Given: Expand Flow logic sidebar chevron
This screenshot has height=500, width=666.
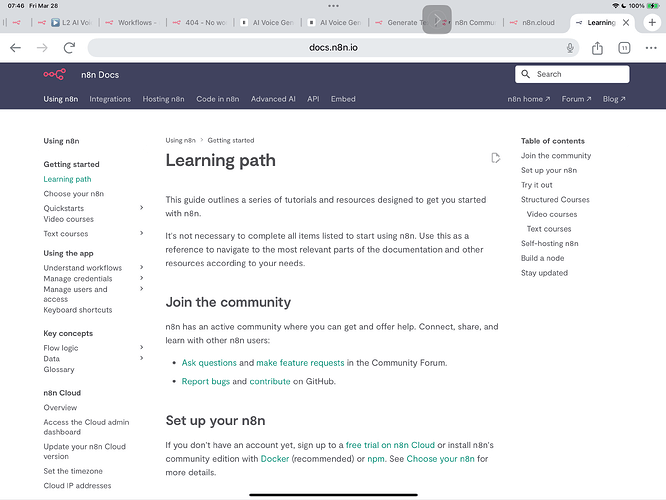Looking at the screenshot, I should coord(141,347).
